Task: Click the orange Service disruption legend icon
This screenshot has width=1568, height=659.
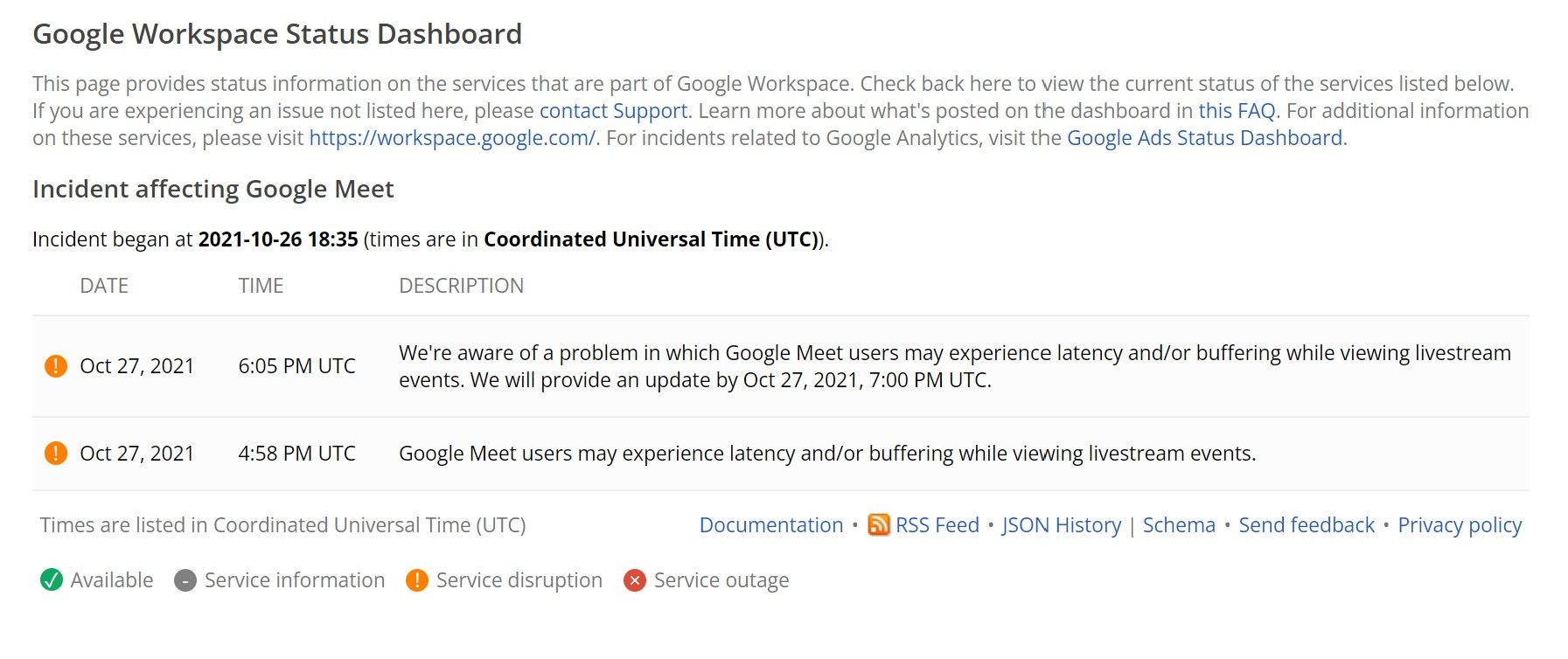Action: [418, 579]
